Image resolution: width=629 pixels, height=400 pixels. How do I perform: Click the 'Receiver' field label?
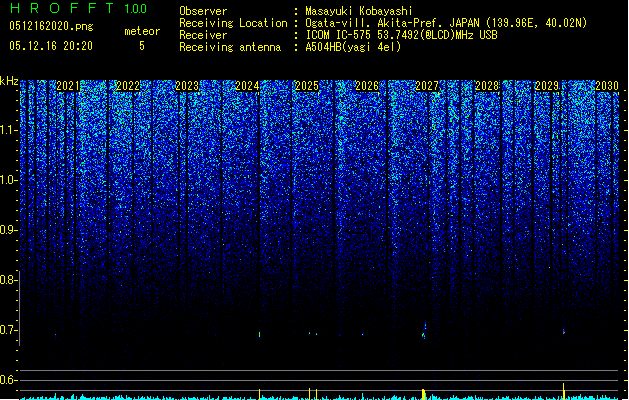pos(203,35)
